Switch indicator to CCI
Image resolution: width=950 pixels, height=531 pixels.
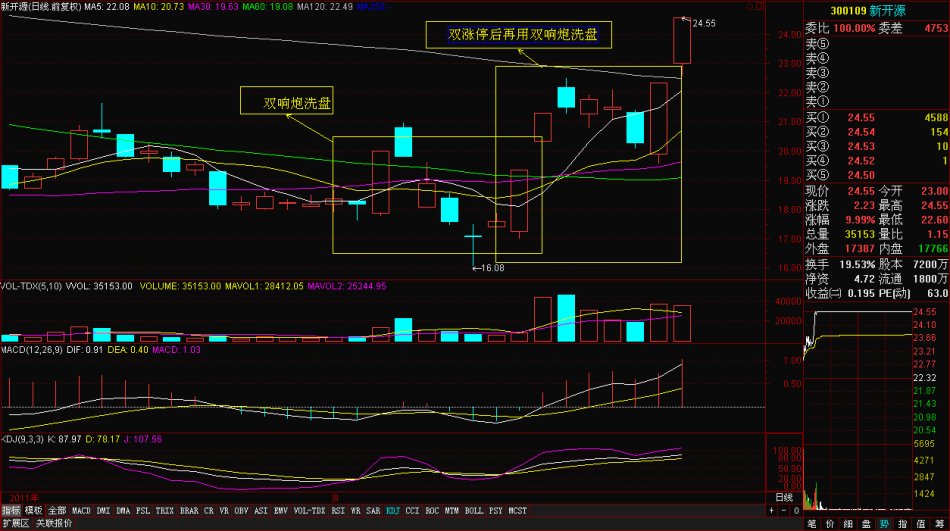click(x=412, y=511)
